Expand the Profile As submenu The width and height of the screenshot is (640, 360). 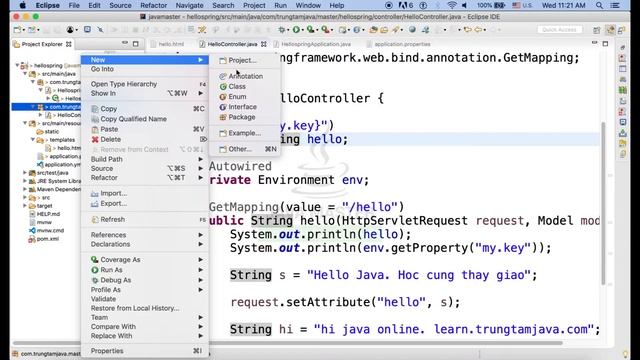click(145, 289)
